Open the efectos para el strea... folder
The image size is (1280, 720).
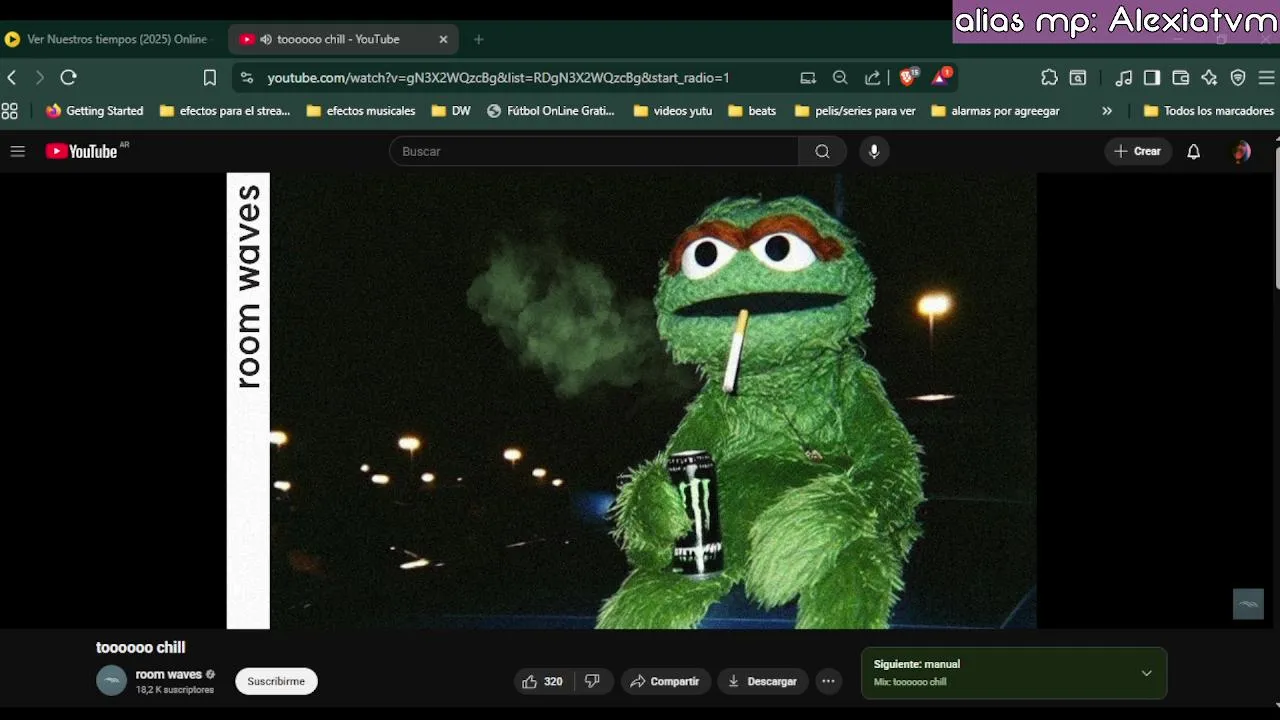[x=225, y=111]
